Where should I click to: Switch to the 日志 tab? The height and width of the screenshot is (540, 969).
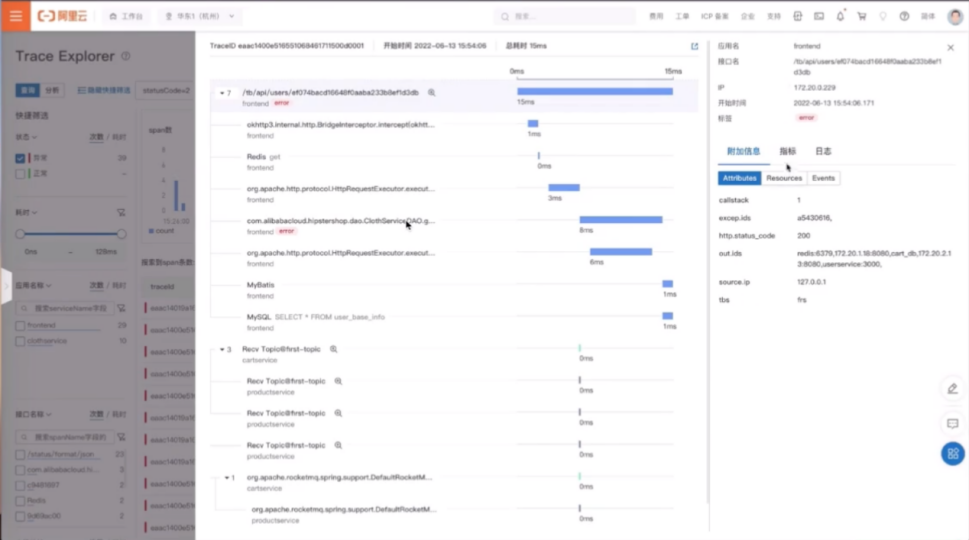(822, 151)
